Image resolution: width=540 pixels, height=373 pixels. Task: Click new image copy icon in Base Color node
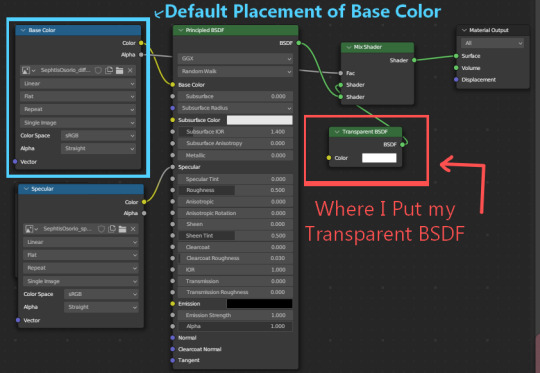tap(109, 70)
